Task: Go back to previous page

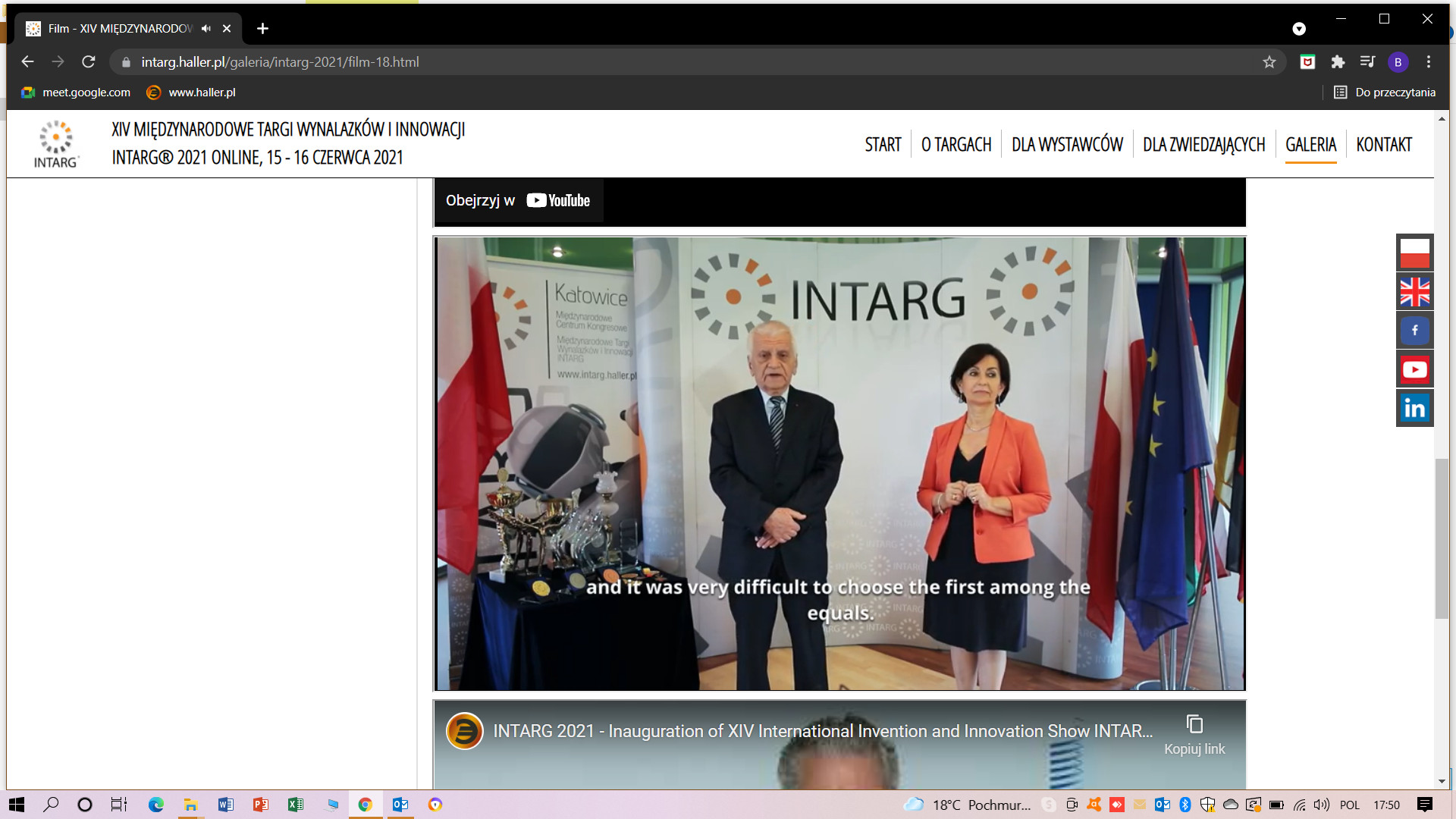Action: (28, 62)
